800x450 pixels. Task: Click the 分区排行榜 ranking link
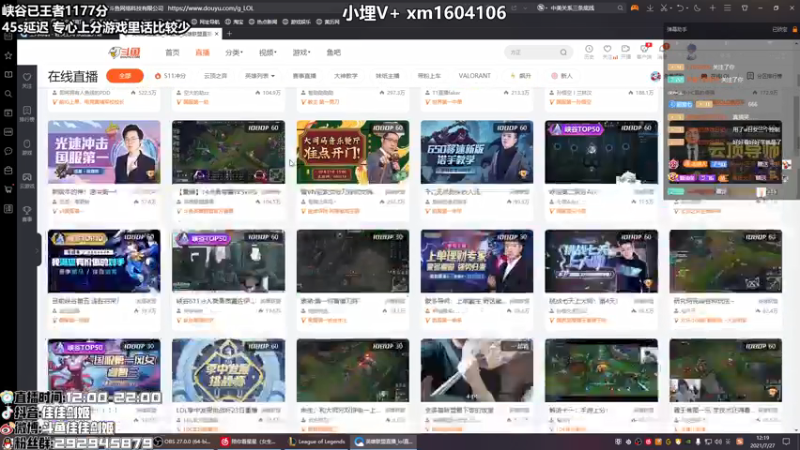[x=764, y=76]
